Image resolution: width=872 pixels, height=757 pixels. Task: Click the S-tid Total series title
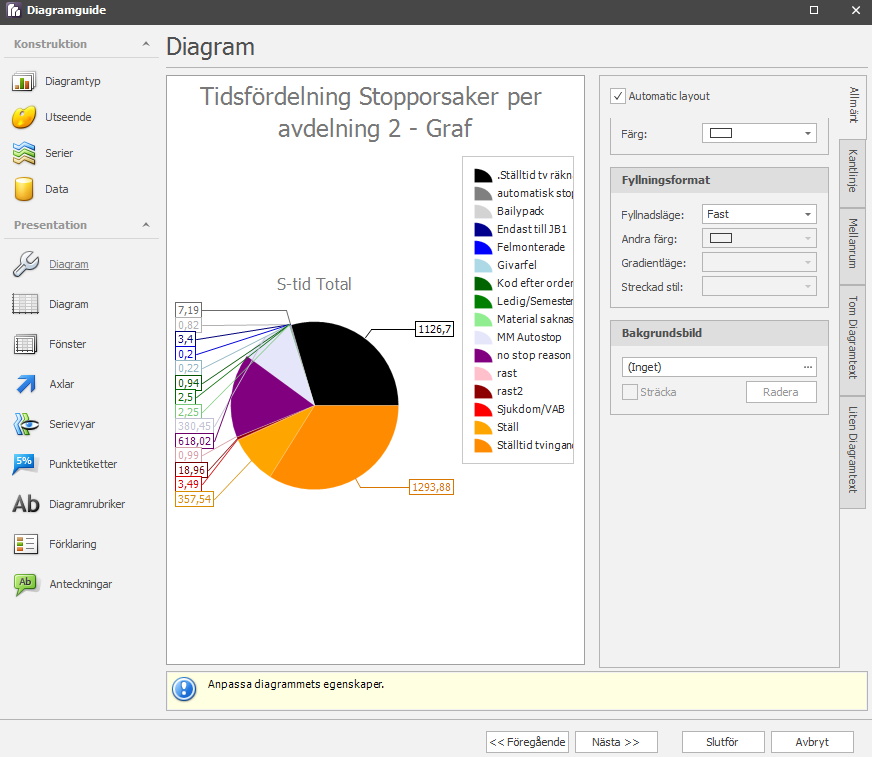[314, 284]
